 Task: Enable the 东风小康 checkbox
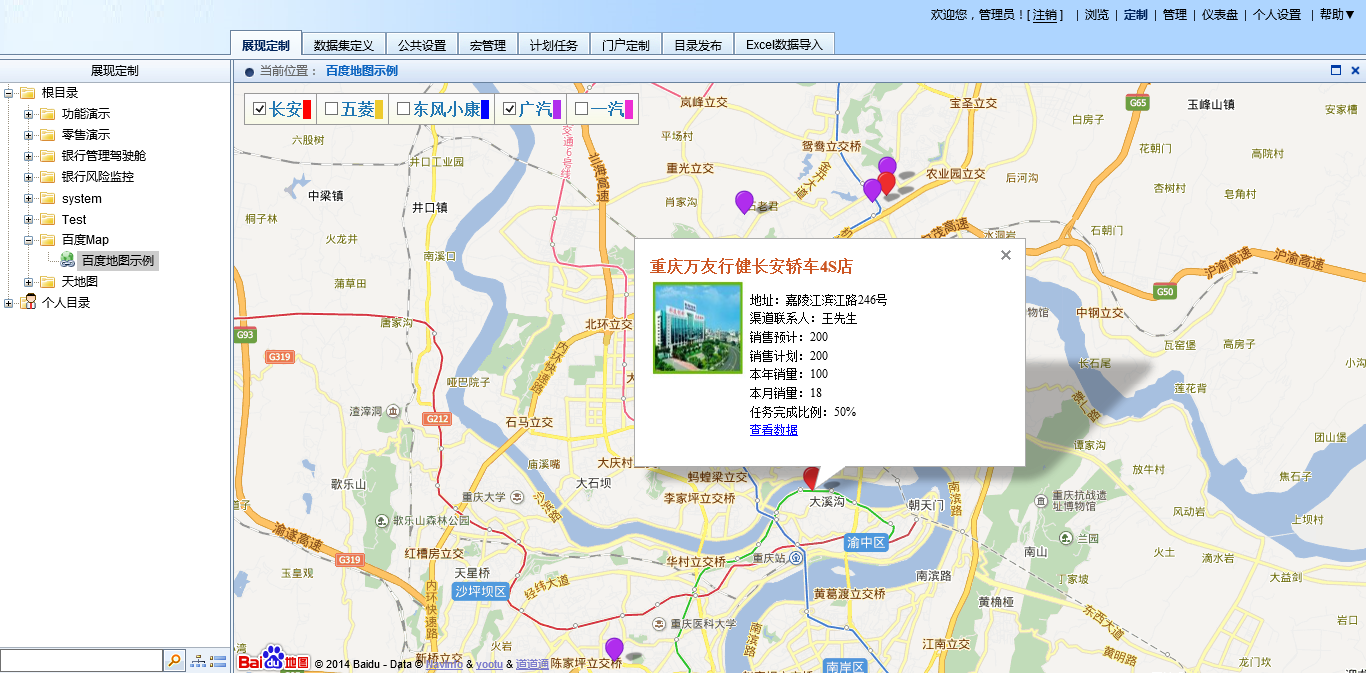click(404, 109)
